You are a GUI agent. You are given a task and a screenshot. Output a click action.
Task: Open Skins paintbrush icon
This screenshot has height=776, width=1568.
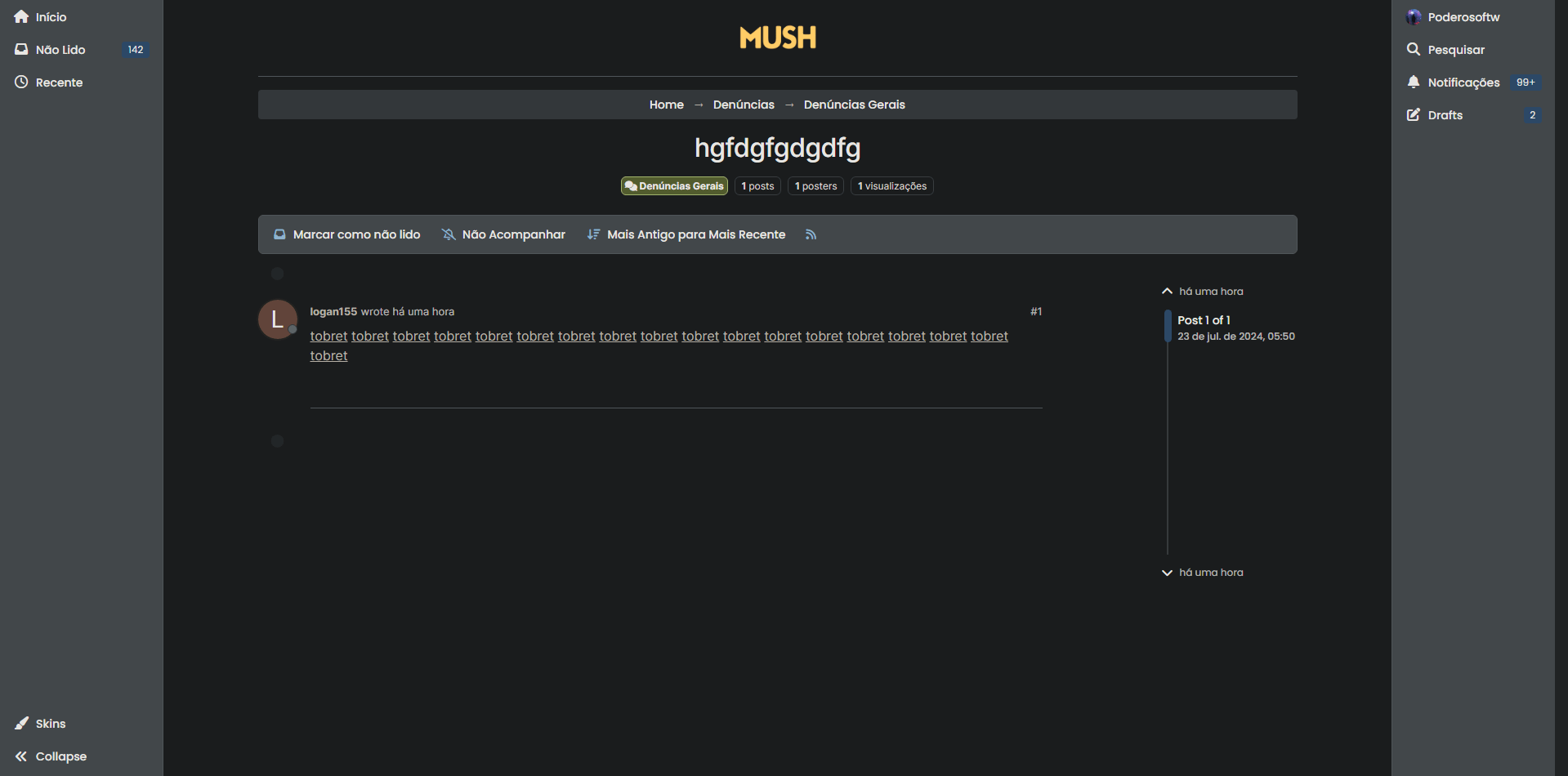[21, 723]
